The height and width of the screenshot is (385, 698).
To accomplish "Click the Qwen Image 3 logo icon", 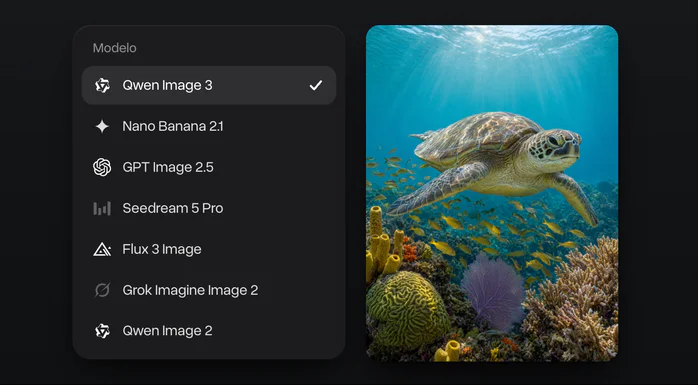I will pyautogui.click(x=102, y=85).
